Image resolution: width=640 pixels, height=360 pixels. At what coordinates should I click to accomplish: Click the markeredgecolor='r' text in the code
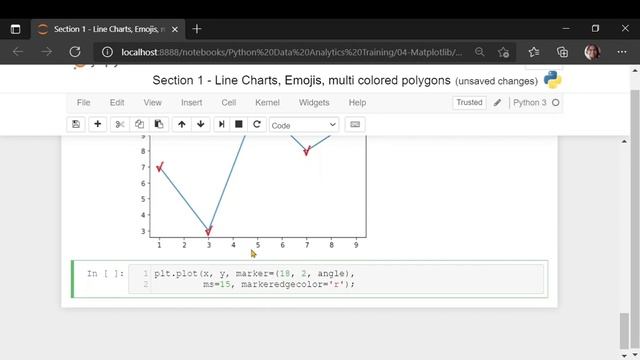[296, 284]
